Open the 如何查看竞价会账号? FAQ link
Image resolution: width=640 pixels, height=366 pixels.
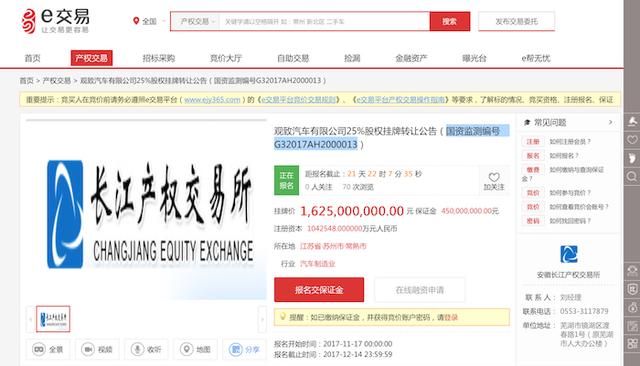point(579,207)
